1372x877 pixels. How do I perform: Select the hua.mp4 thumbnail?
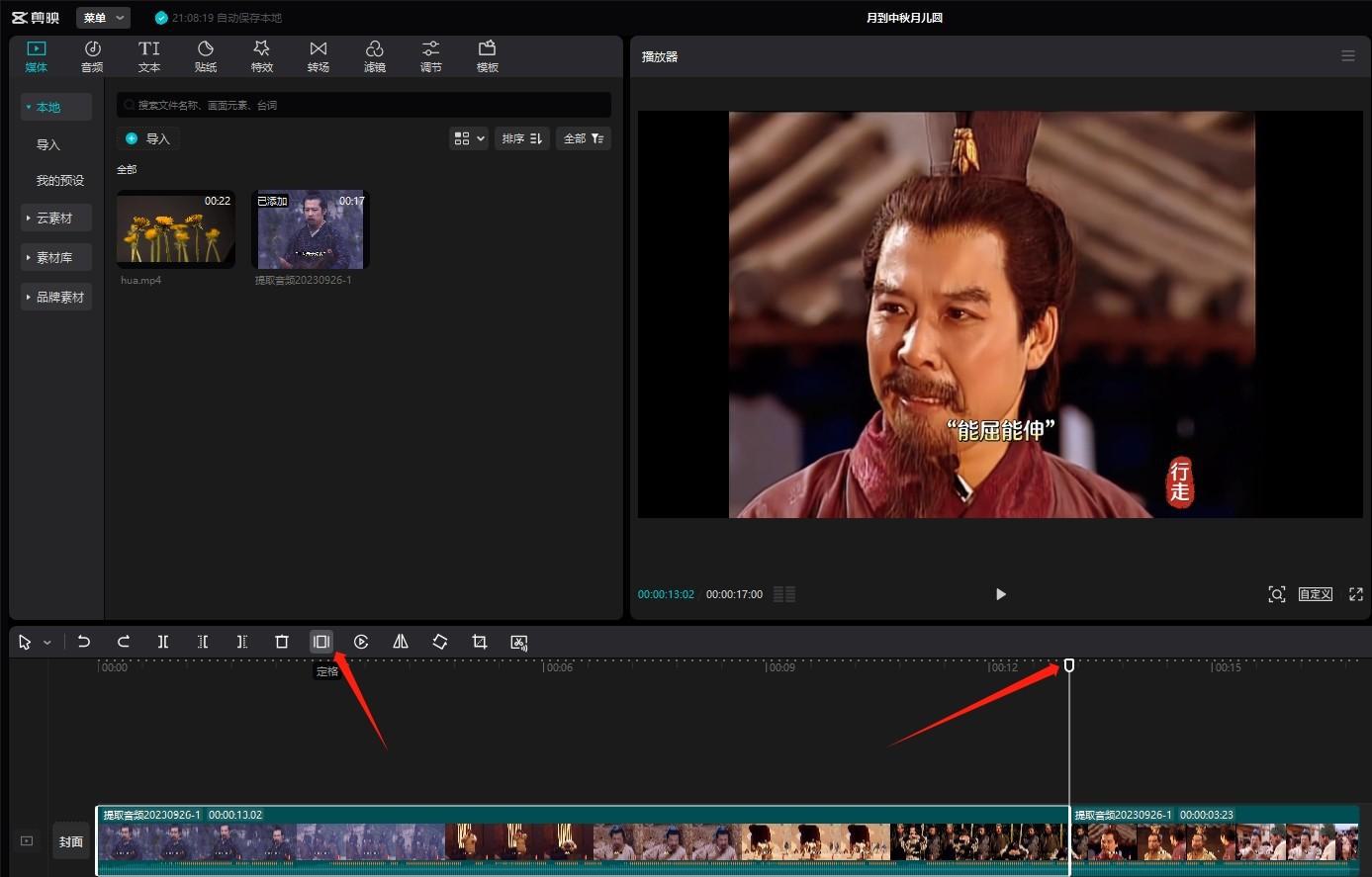tap(176, 229)
